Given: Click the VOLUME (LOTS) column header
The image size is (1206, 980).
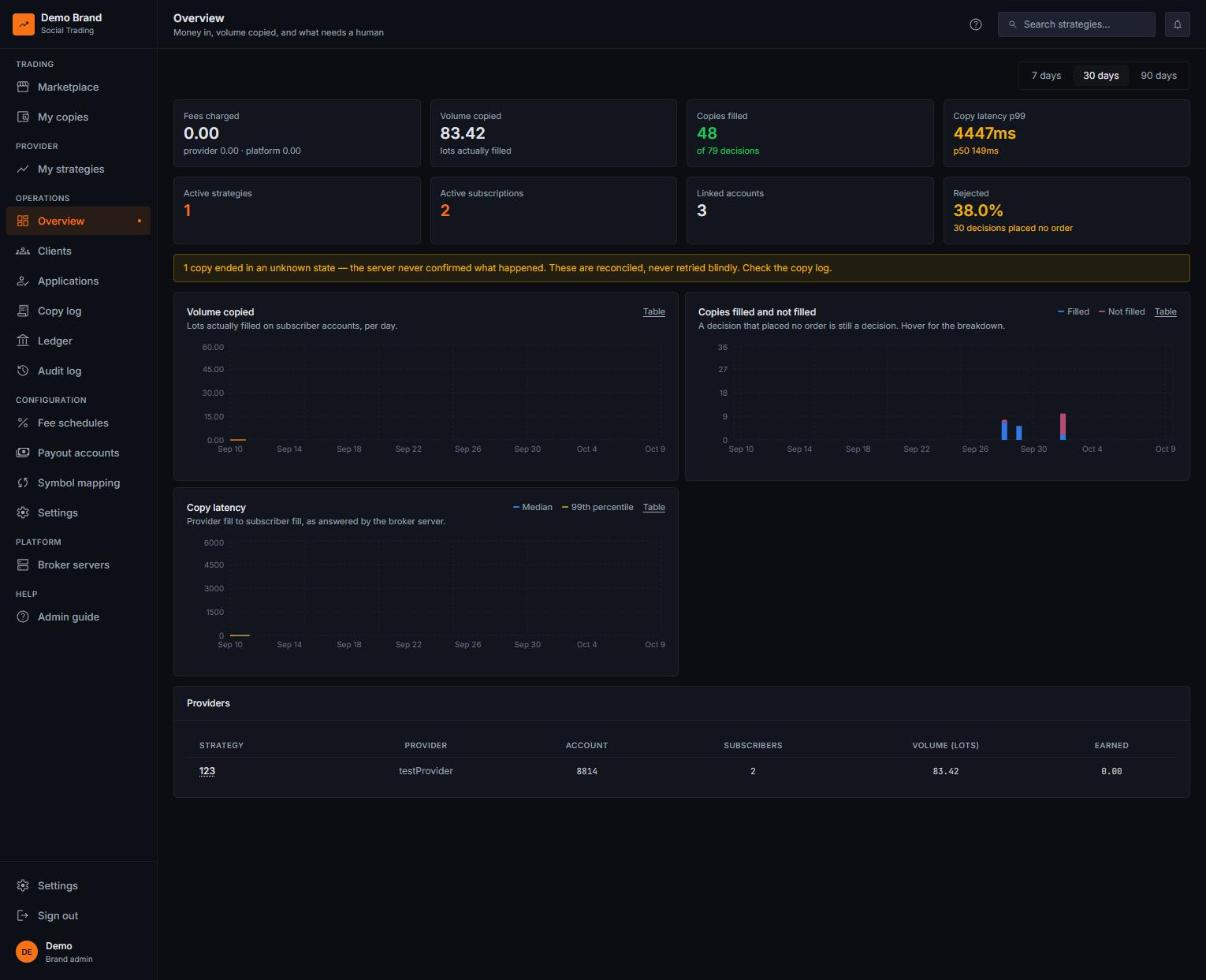Looking at the screenshot, I should [945, 745].
